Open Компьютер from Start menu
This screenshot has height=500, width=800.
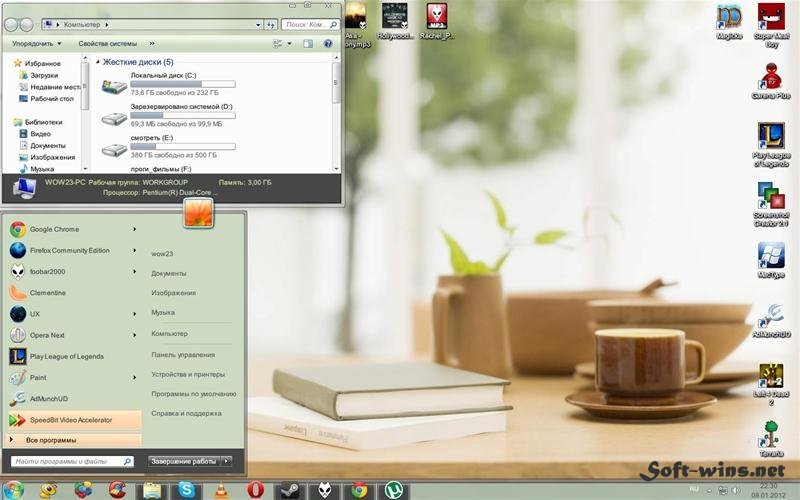169,334
